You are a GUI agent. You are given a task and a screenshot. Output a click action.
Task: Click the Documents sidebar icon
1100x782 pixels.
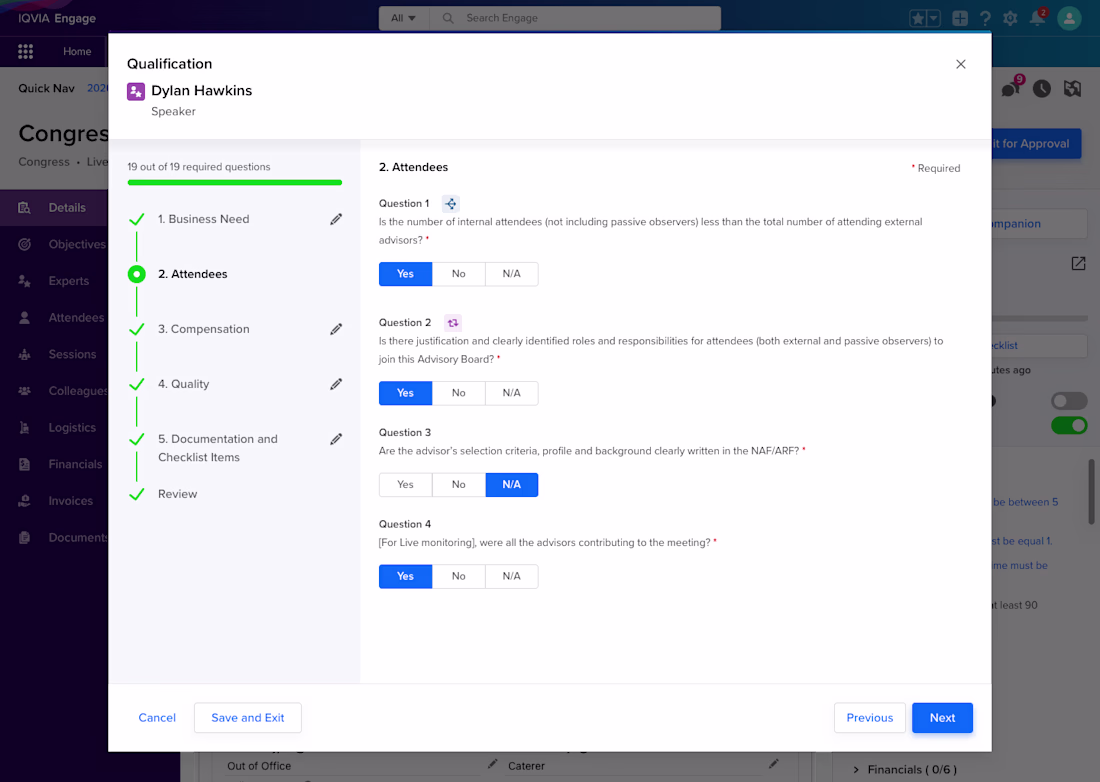(x=25, y=537)
